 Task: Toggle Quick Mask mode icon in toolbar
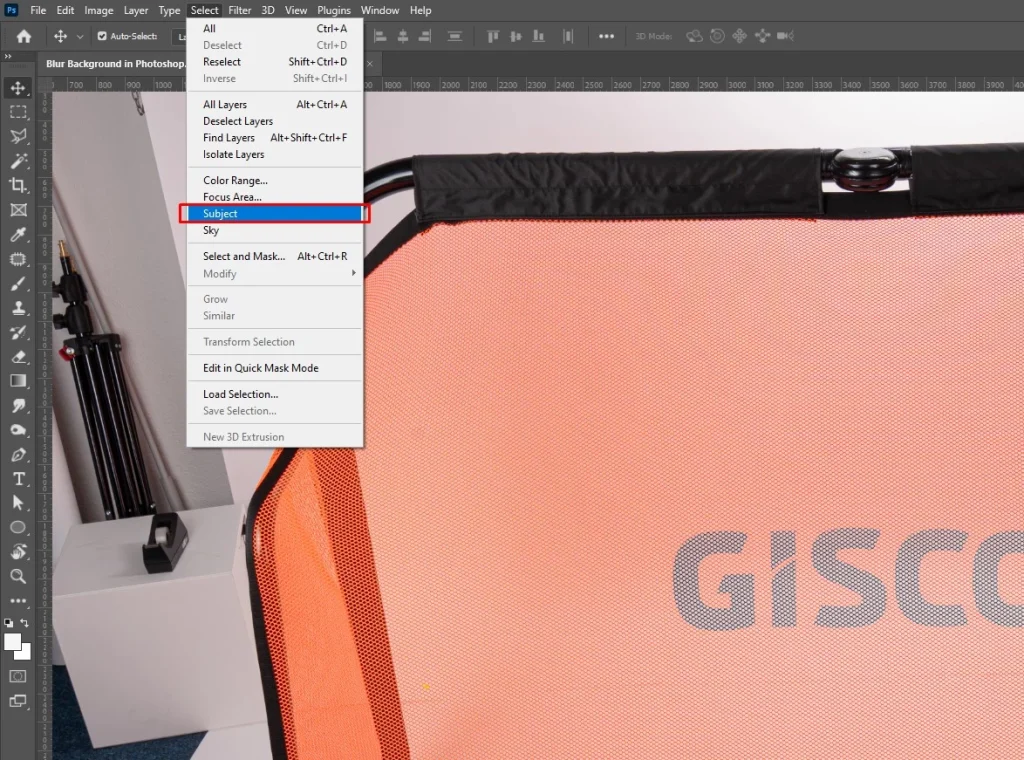click(18, 676)
